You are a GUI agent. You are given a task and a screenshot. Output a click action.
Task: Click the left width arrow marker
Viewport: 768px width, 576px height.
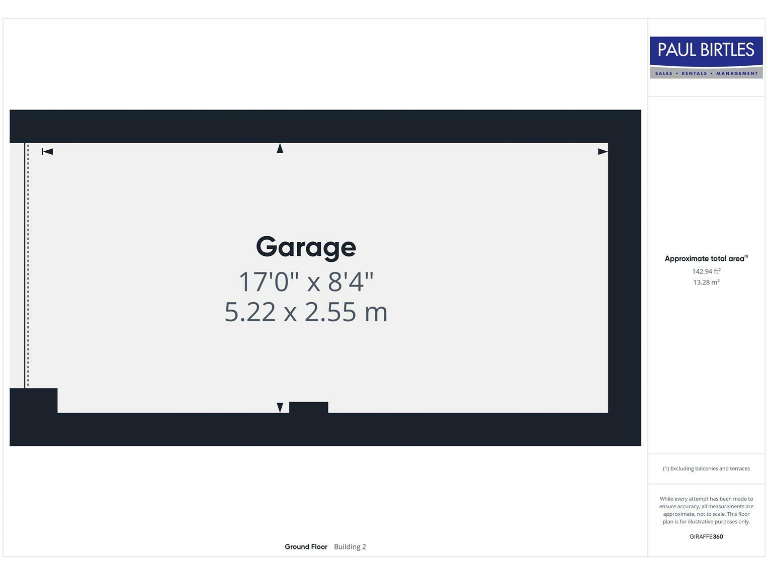[47, 152]
